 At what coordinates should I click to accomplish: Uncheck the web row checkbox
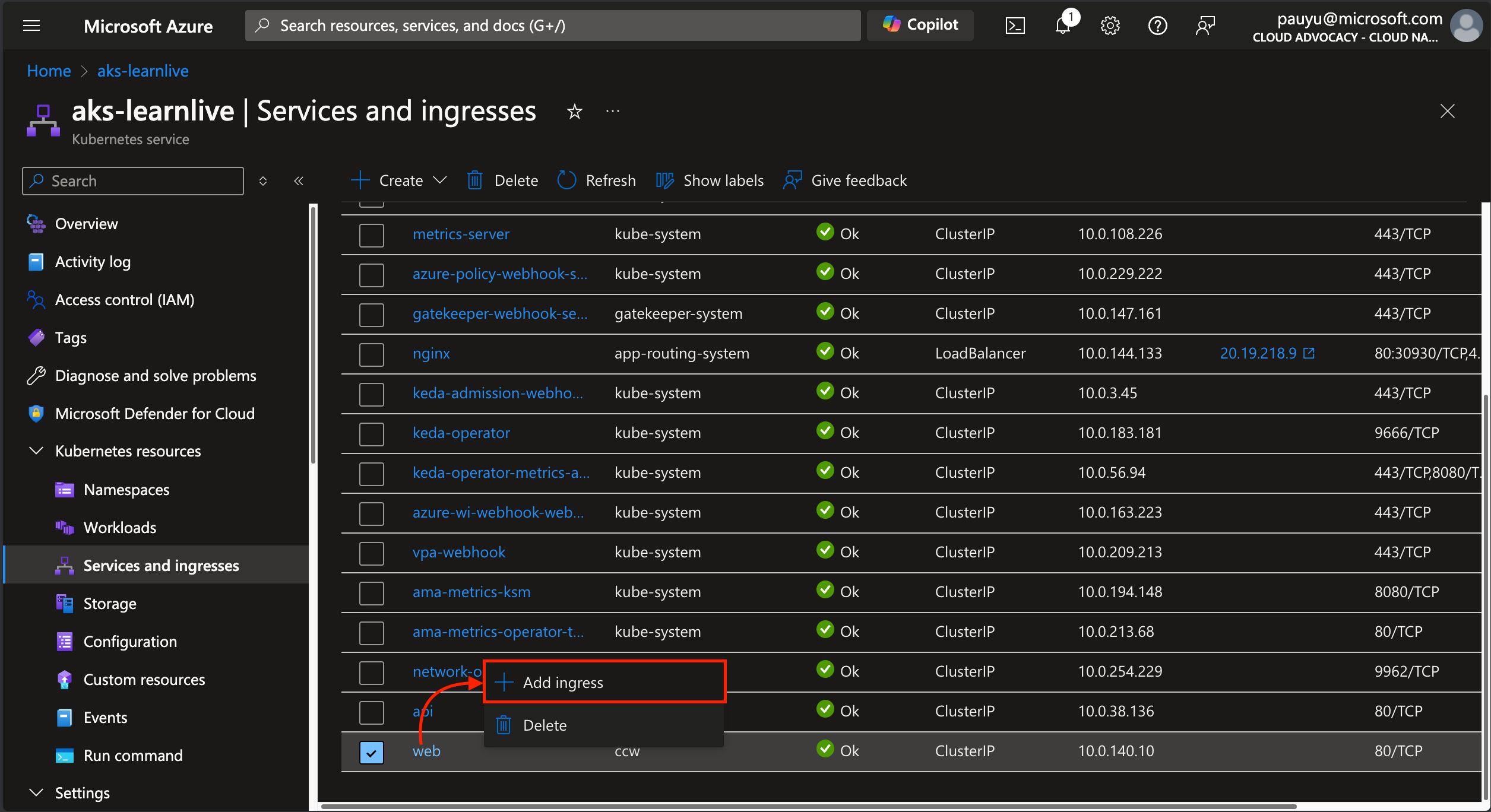(372, 752)
